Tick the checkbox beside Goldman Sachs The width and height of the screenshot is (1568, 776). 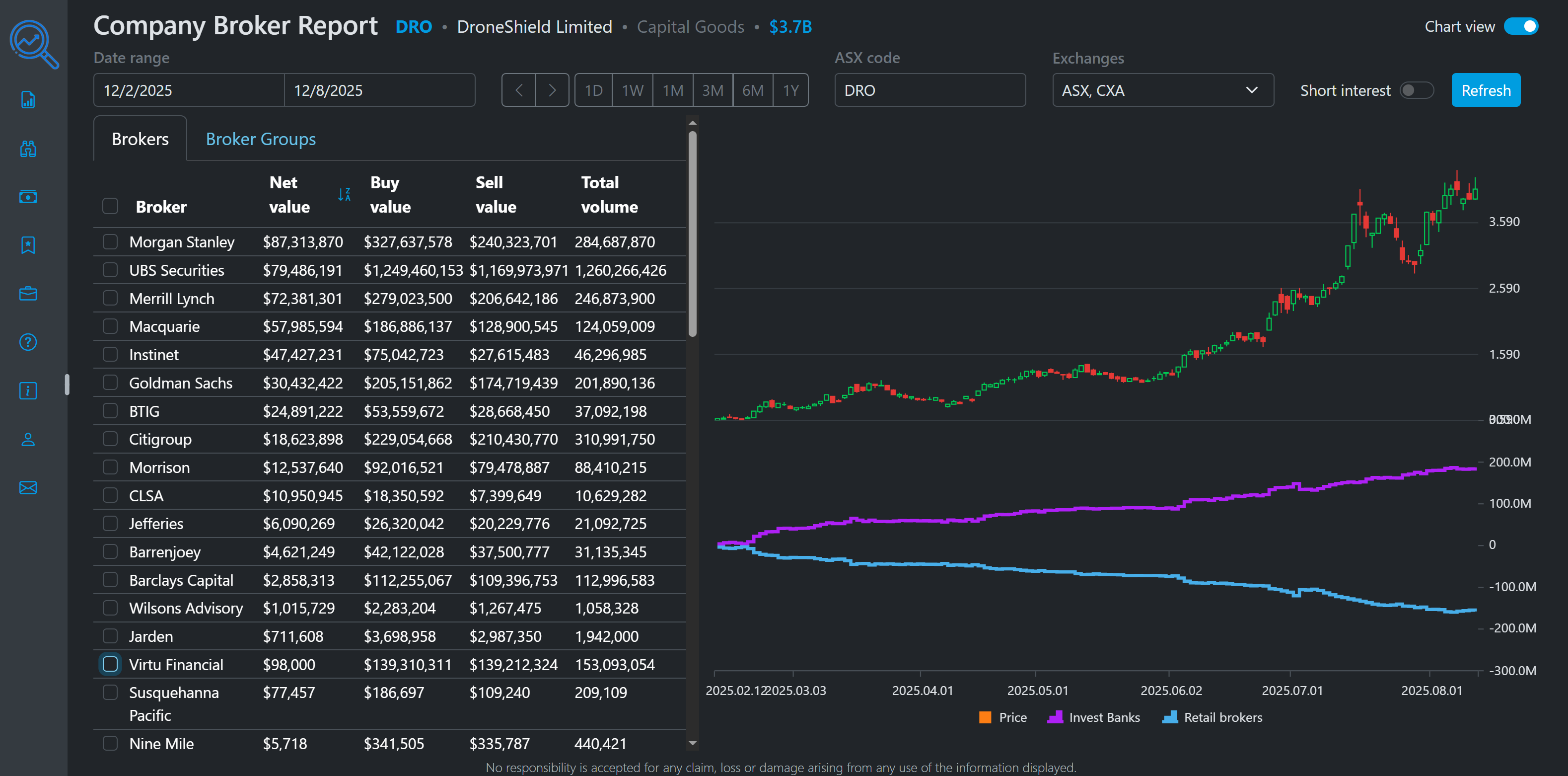pyautogui.click(x=110, y=383)
